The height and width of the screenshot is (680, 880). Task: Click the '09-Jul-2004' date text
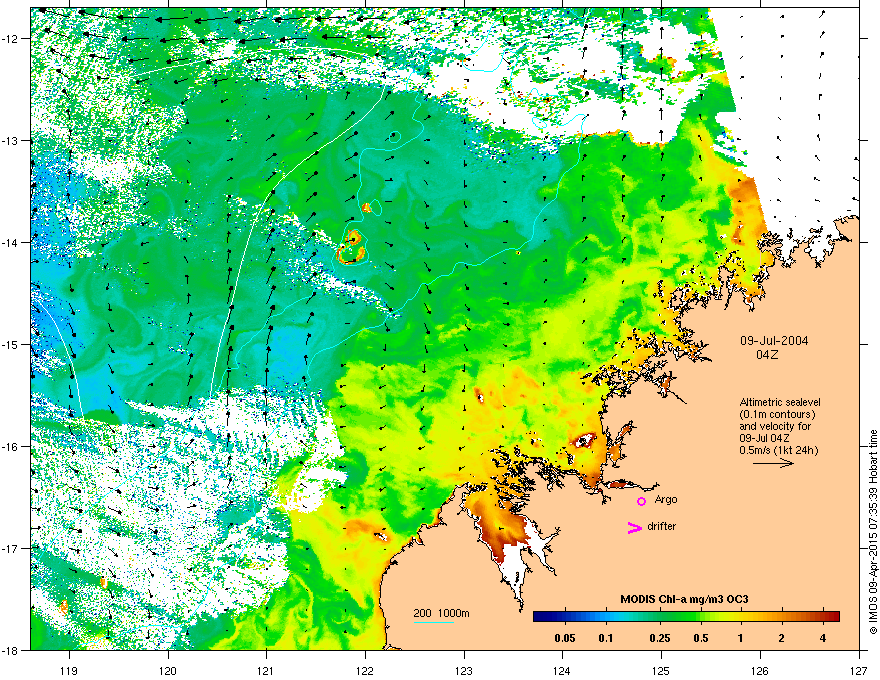(774, 341)
